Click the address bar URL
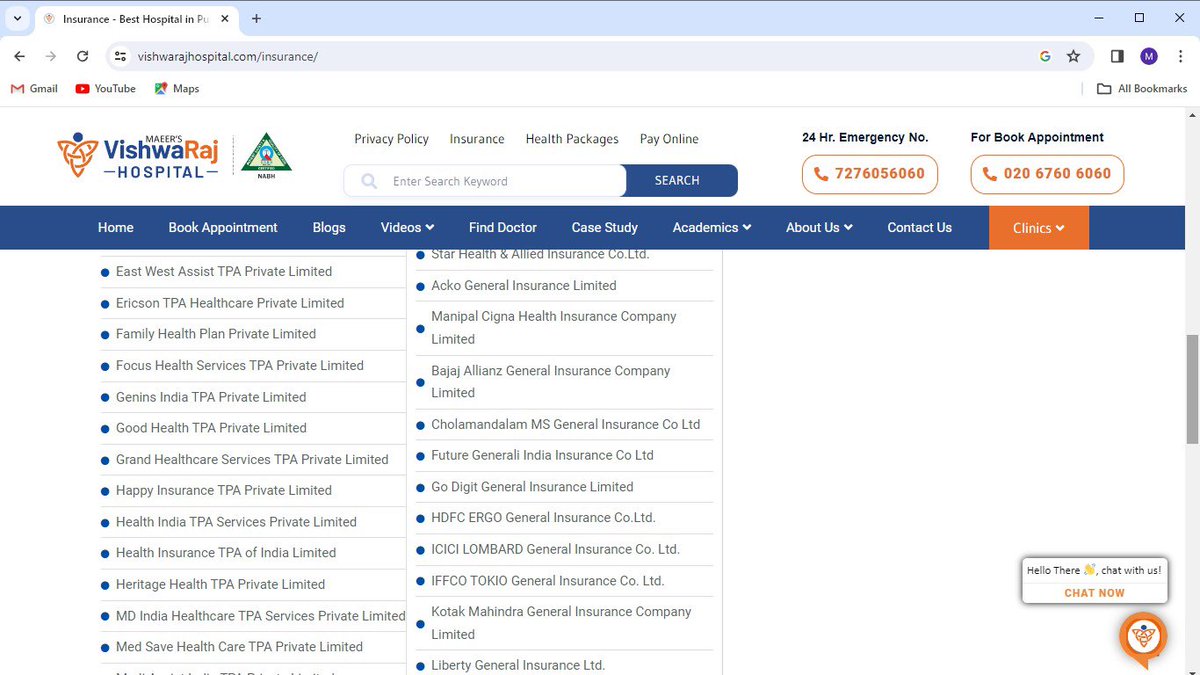 228,56
